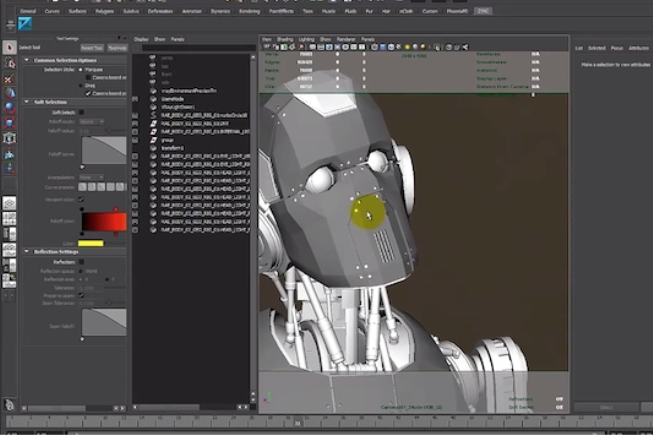This screenshot has height=435, width=653.
Task: Select the arrow Select tool in toolbox
Action: (9, 47)
